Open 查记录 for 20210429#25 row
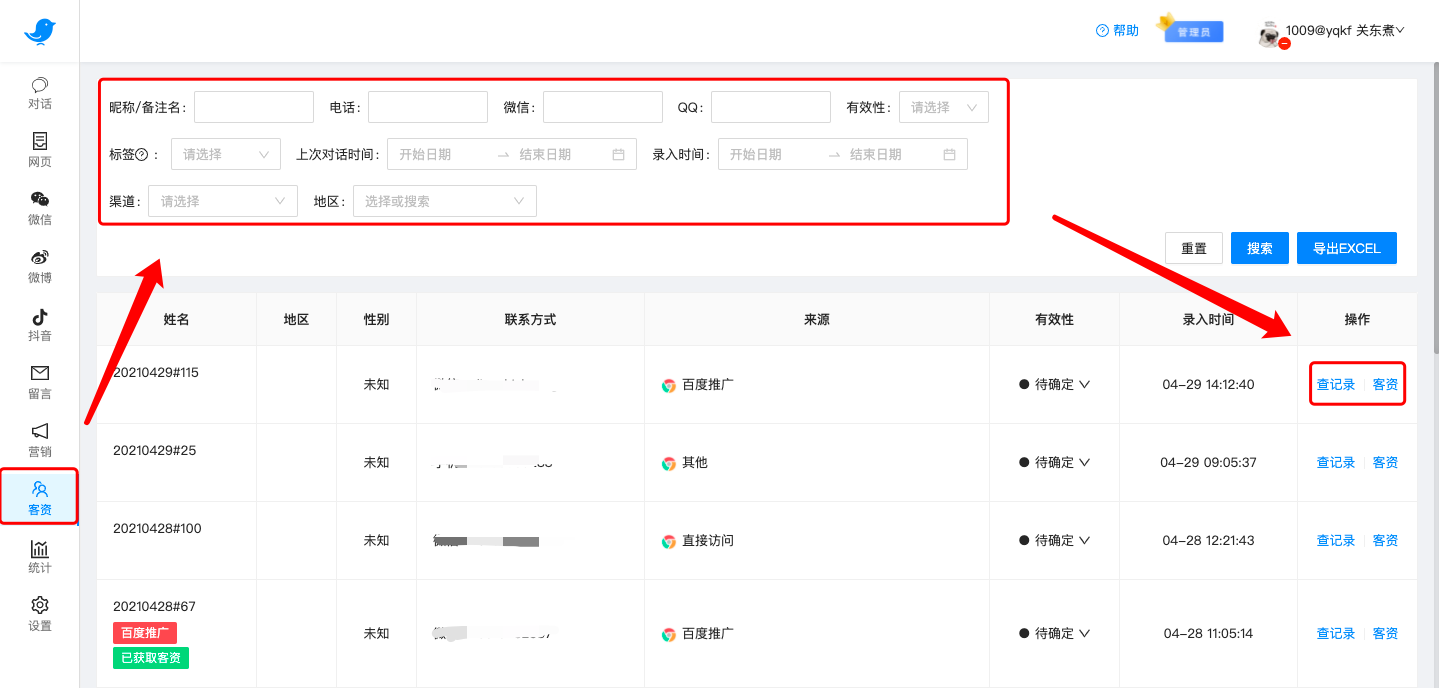The width and height of the screenshot is (1439, 688). 1335,463
